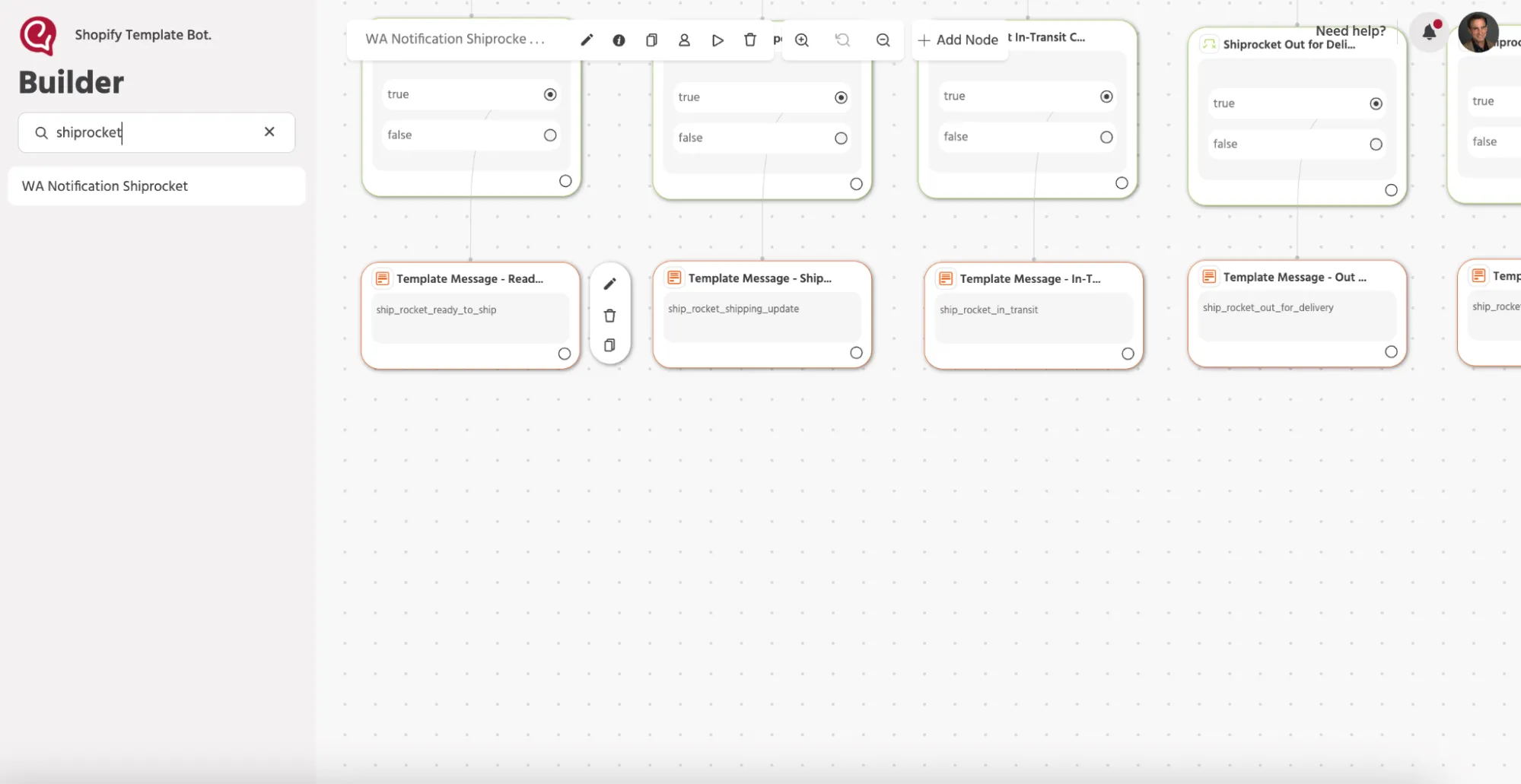Screen dimensions: 1521x784
Task: Select ship_rocket_in_transit template text
Action: 988,310
